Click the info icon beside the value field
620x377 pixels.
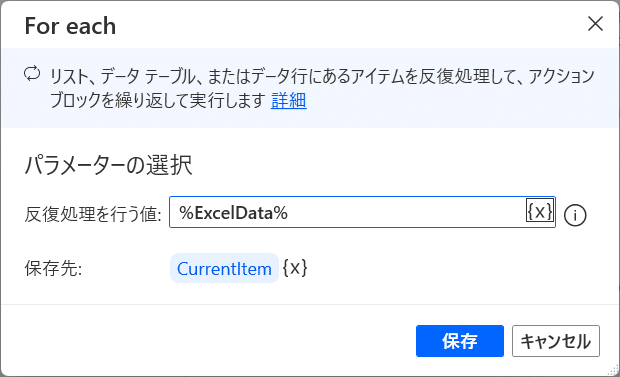tap(575, 216)
